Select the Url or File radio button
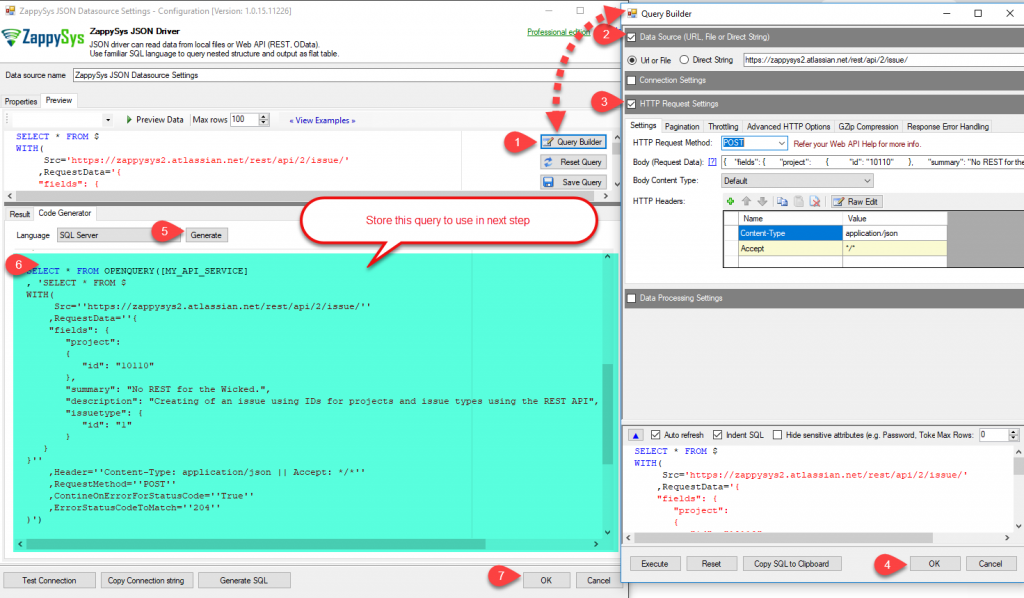This screenshot has height=598, width=1024. point(632,60)
